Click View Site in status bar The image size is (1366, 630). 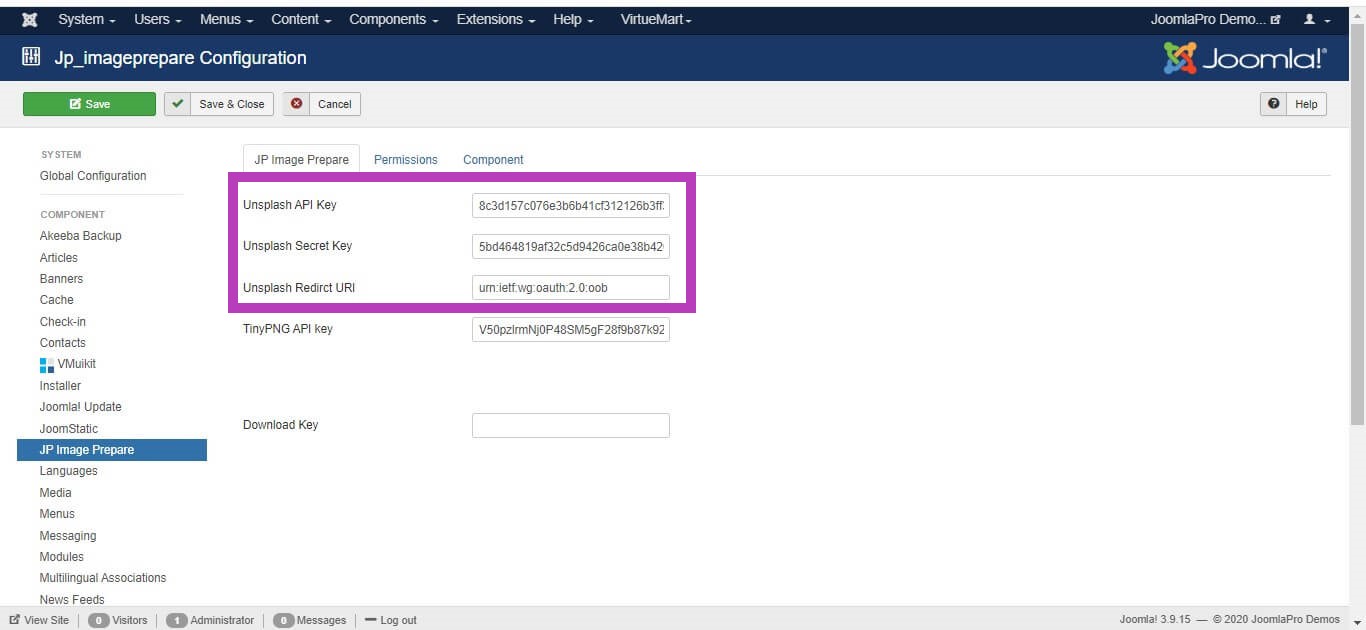tap(40, 620)
